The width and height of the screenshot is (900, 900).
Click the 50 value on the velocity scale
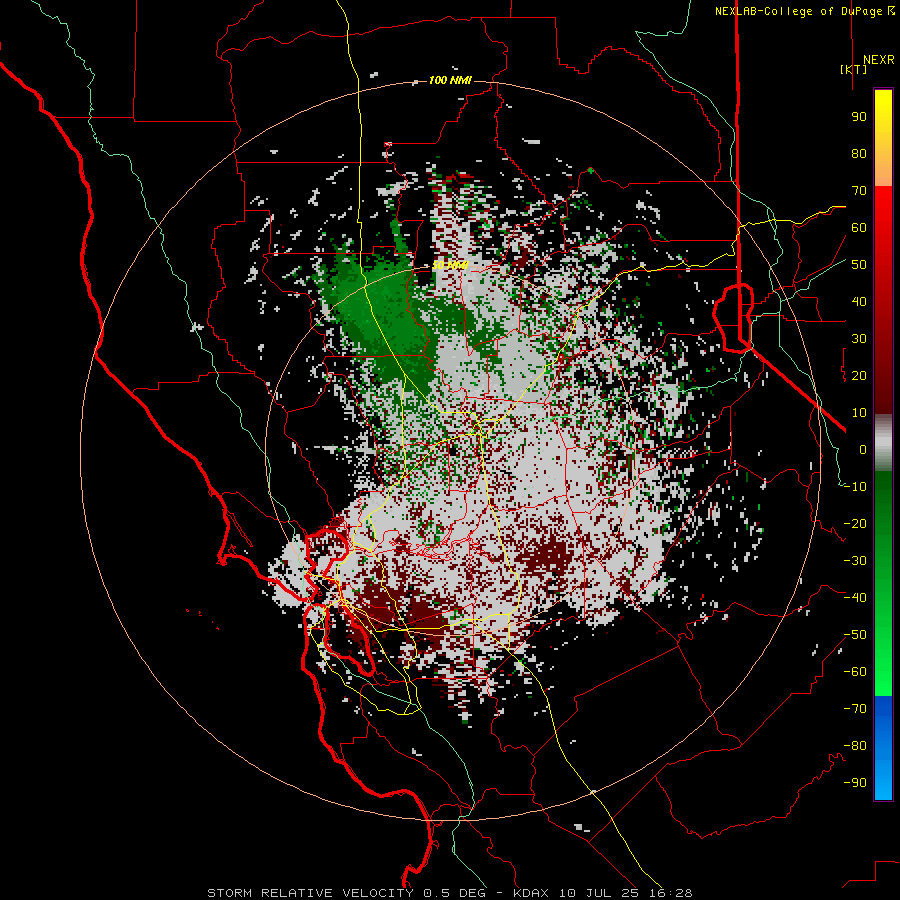pyautogui.click(x=859, y=265)
